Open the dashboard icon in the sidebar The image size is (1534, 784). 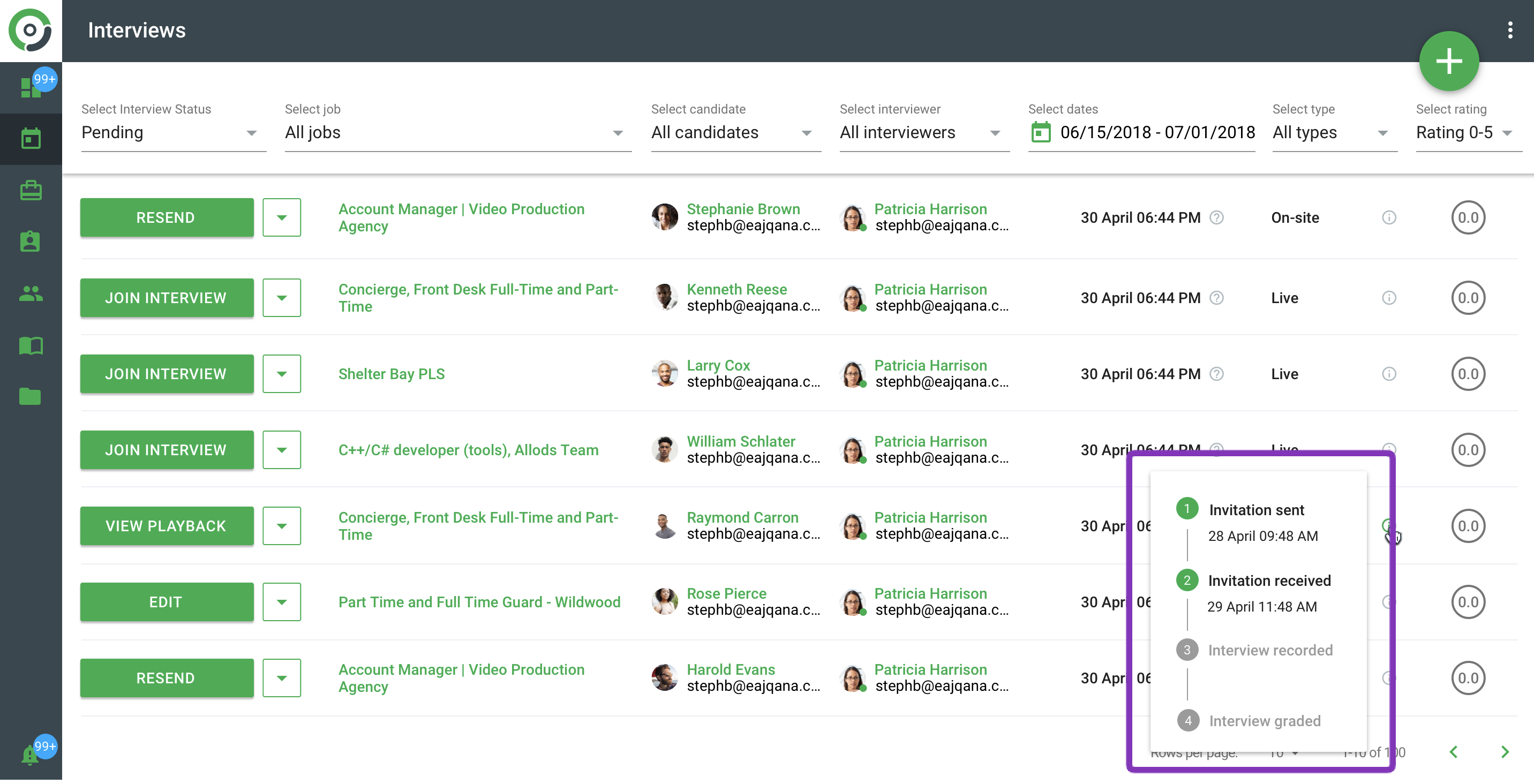coord(30,87)
